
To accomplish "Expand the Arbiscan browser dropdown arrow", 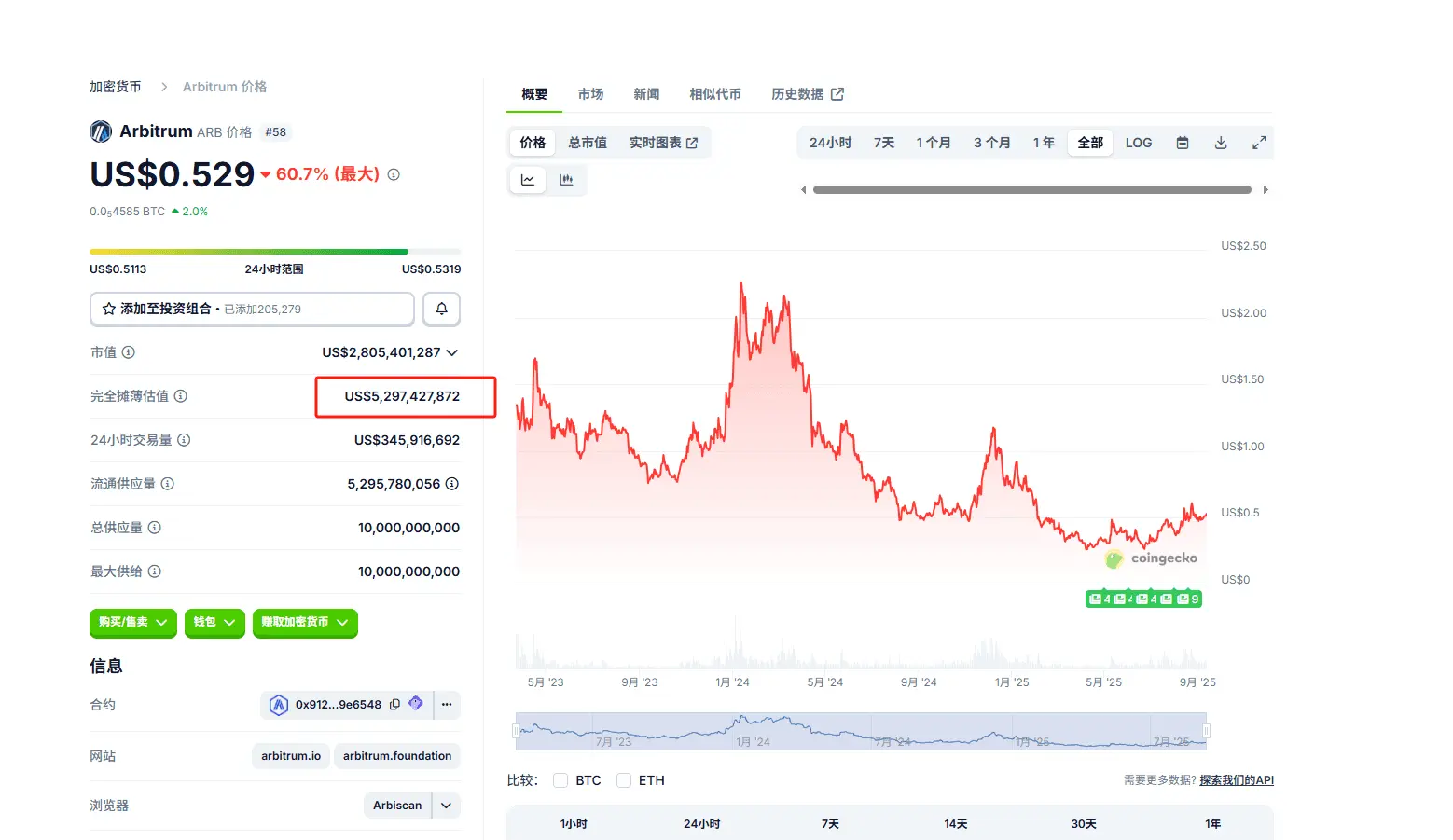I will (447, 806).
